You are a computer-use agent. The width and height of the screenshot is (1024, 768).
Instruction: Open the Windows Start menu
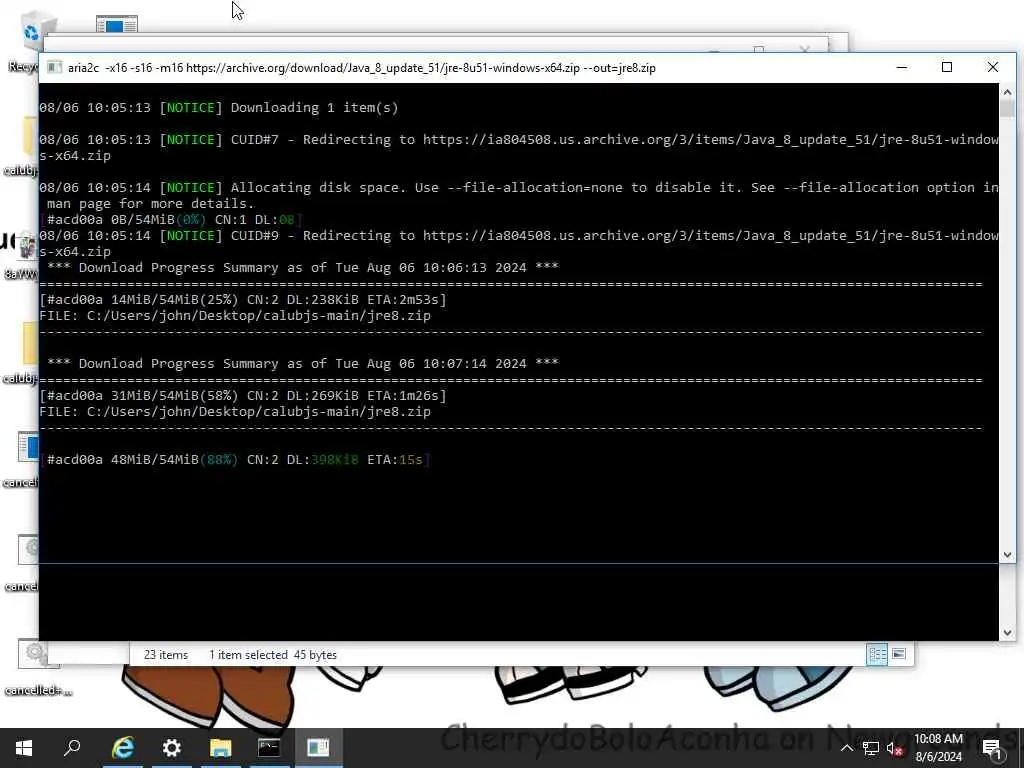24,748
